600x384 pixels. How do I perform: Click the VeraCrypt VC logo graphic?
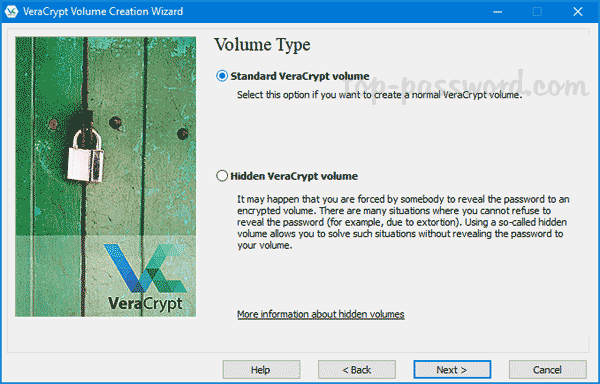tap(145, 268)
